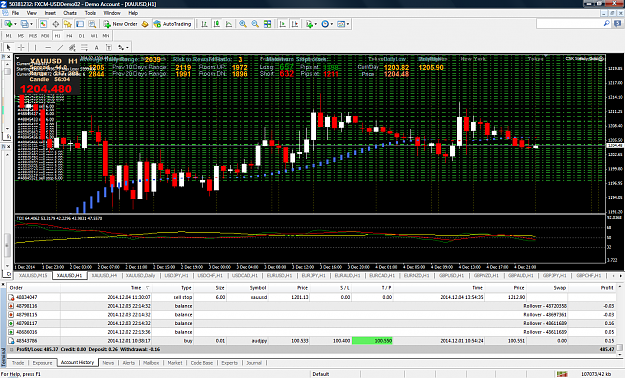Zoom in on the chart
625x378 pixels.
[x=243, y=24]
